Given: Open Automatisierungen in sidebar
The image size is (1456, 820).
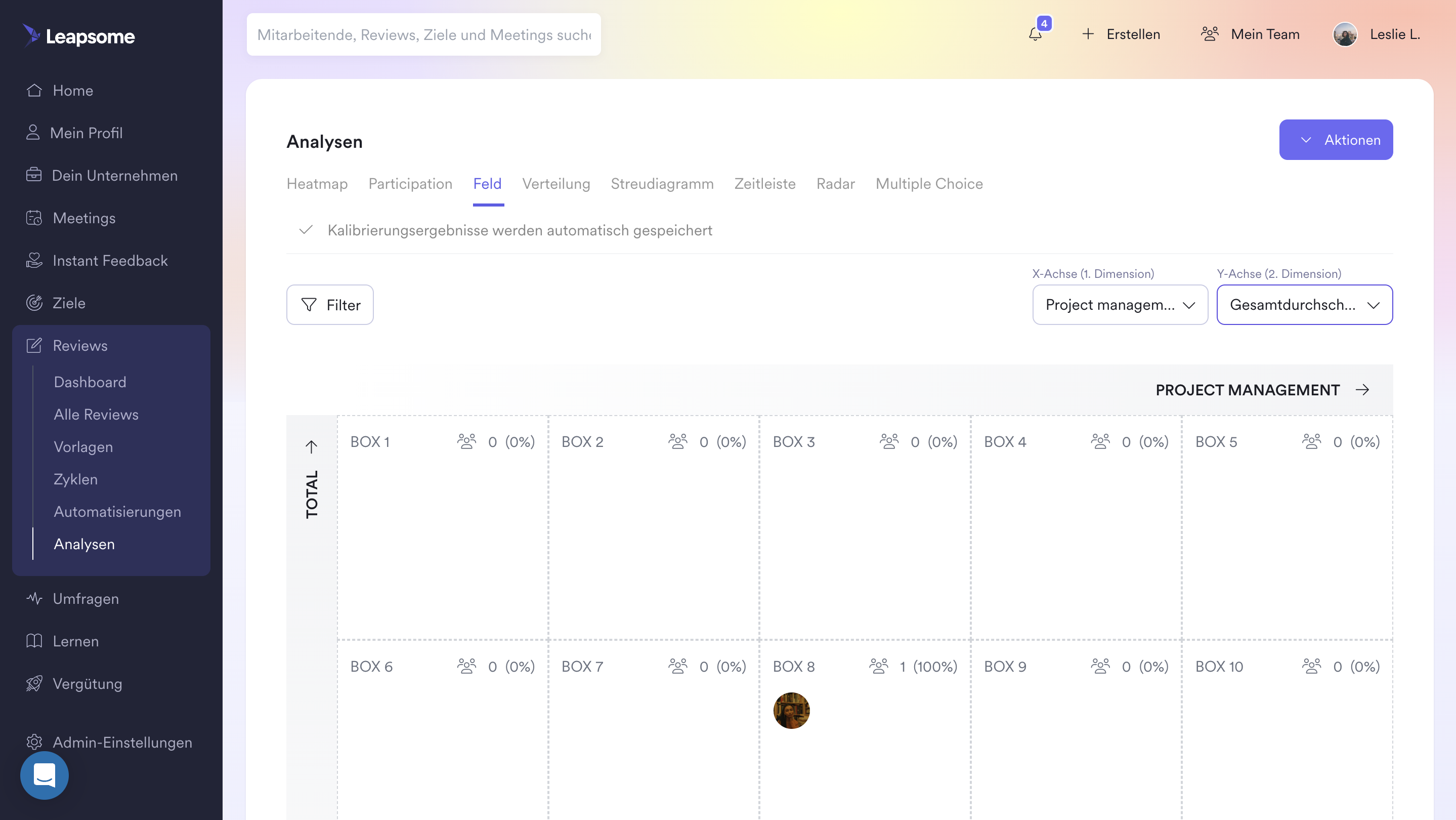Looking at the screenshot, I should (117, 511).
